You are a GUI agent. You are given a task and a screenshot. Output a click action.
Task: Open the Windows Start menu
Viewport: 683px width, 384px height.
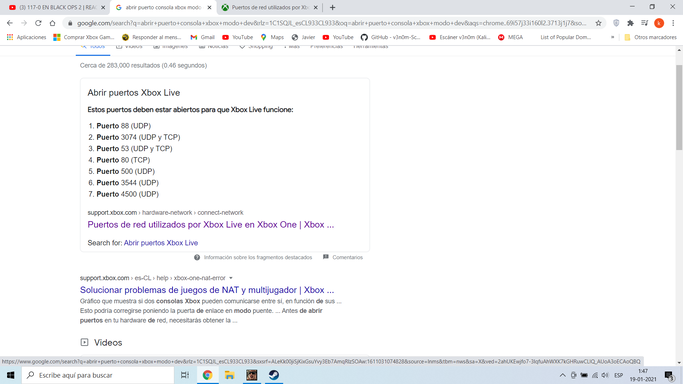10,375
